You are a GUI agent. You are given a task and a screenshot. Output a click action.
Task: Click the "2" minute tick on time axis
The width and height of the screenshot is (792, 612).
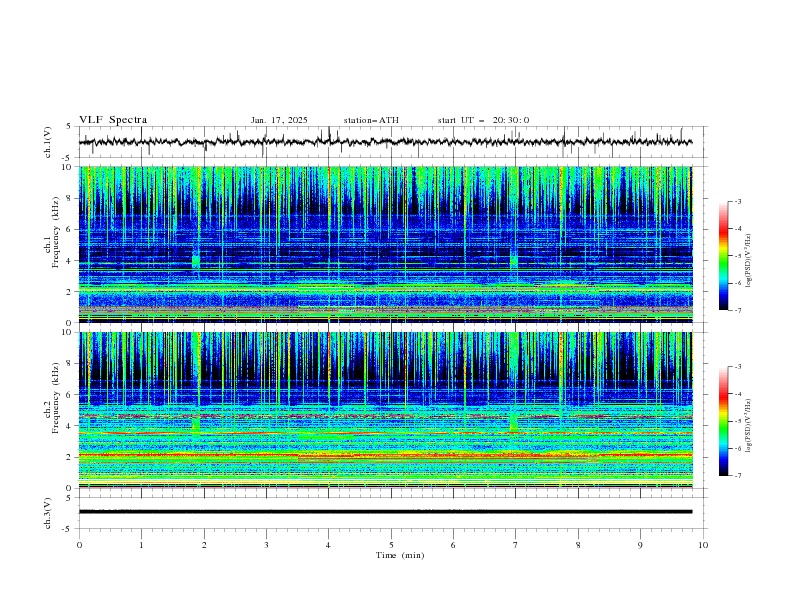(x=204, y=545)
